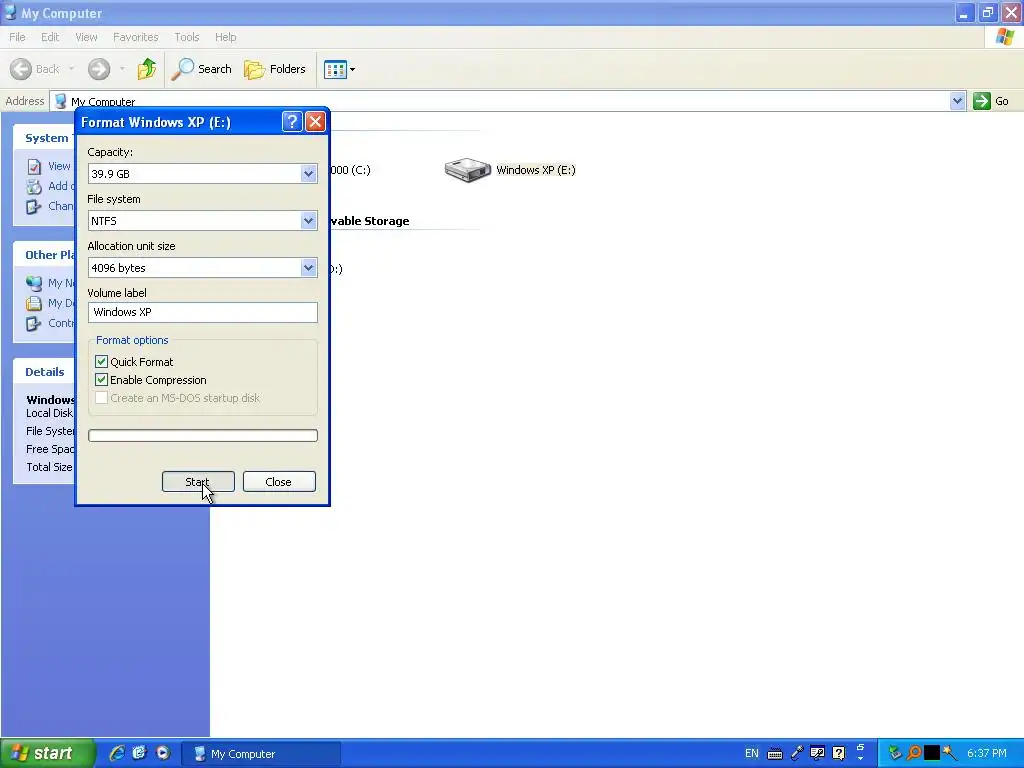
Task: Click the red X on Format dialog
Action: pos(315,121)
